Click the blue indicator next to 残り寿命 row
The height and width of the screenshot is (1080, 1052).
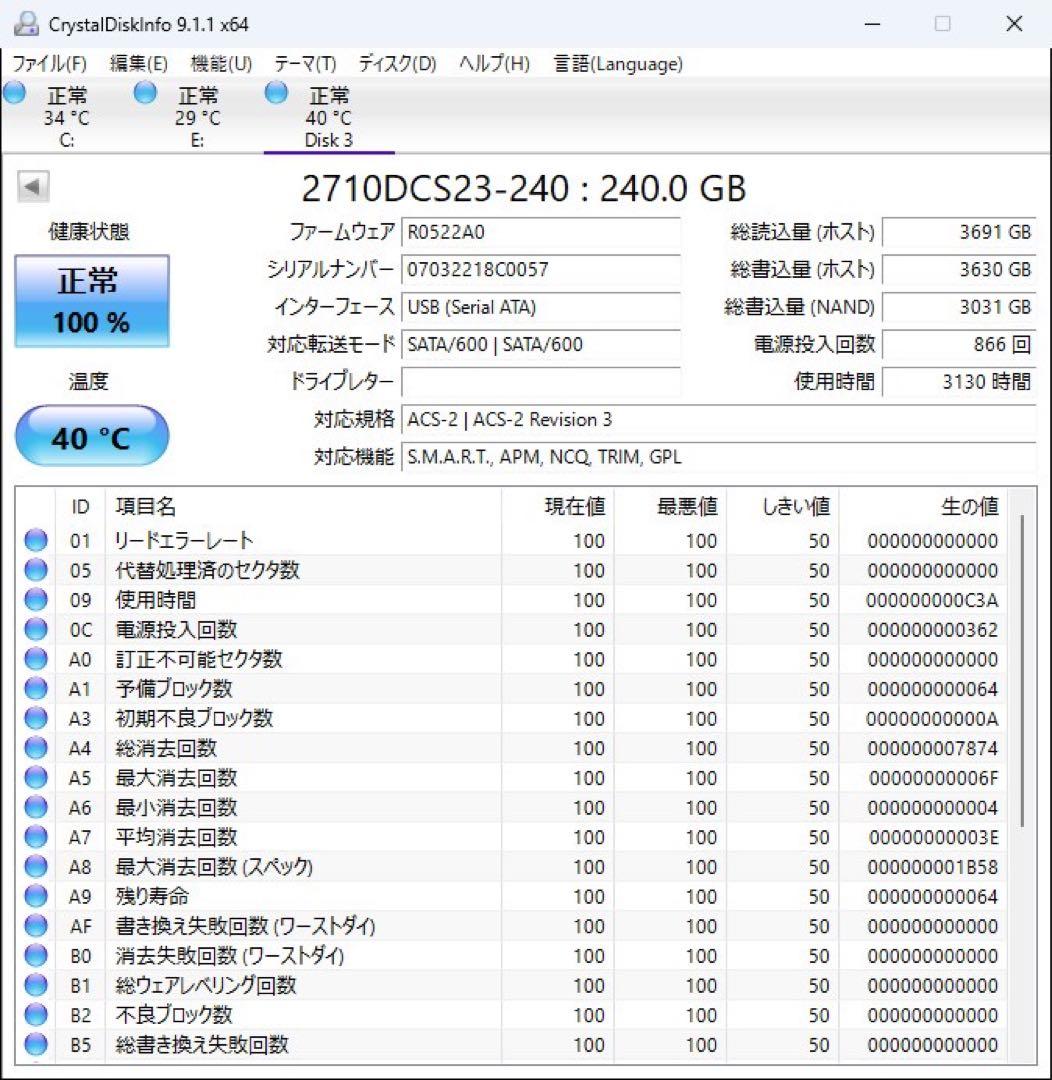click(x=36, y=896)
